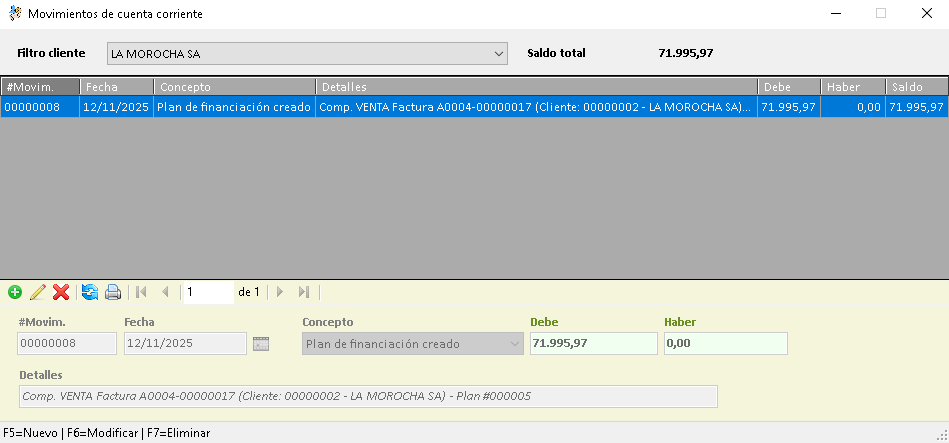Click the Debe amount field
This screenshot has width=949, height=443.
point(593,344)
